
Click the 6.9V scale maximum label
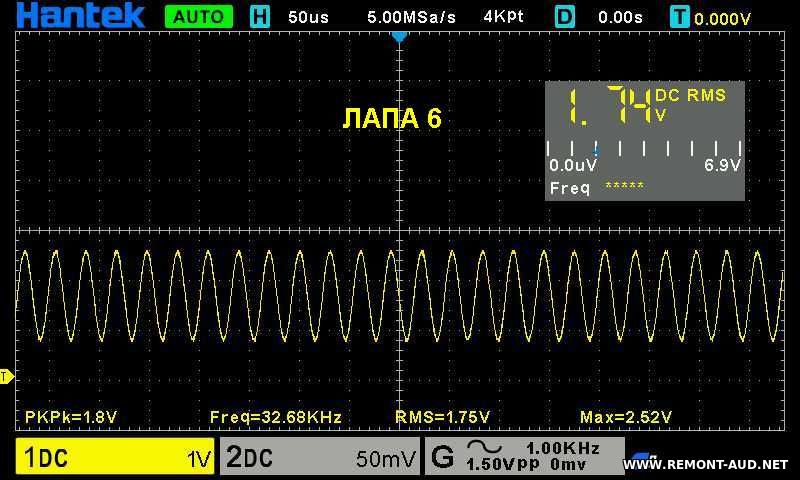(x=722, y=165)
